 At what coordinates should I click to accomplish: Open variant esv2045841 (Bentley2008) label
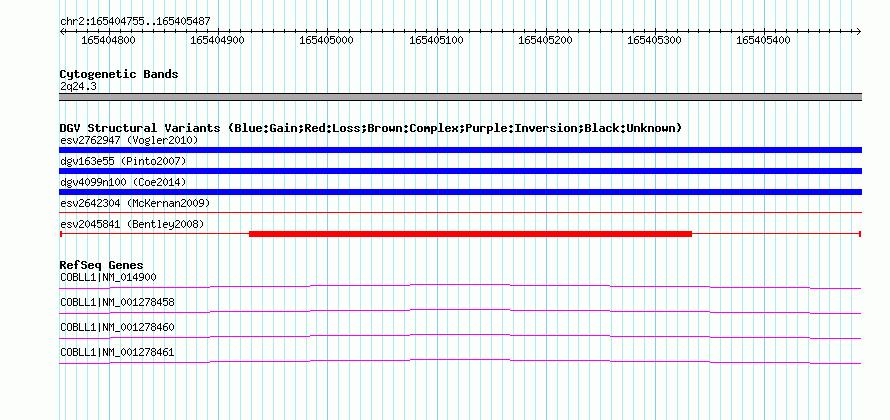132,224
